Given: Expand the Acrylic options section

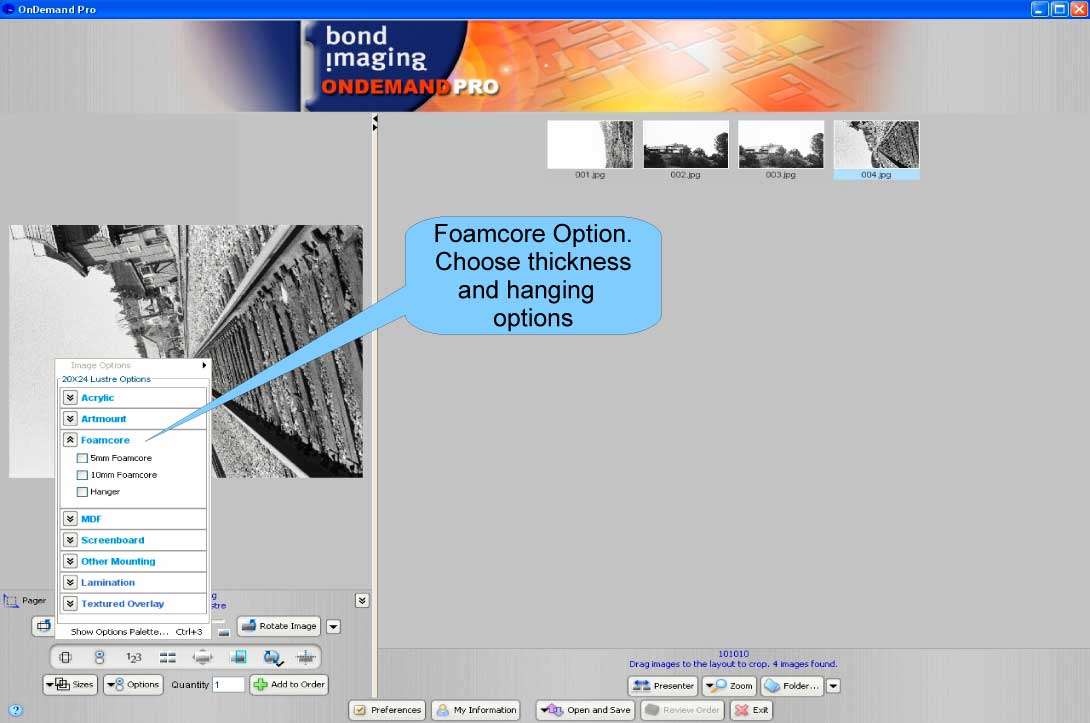Looking at the screenshot, I should click(70, 397).
